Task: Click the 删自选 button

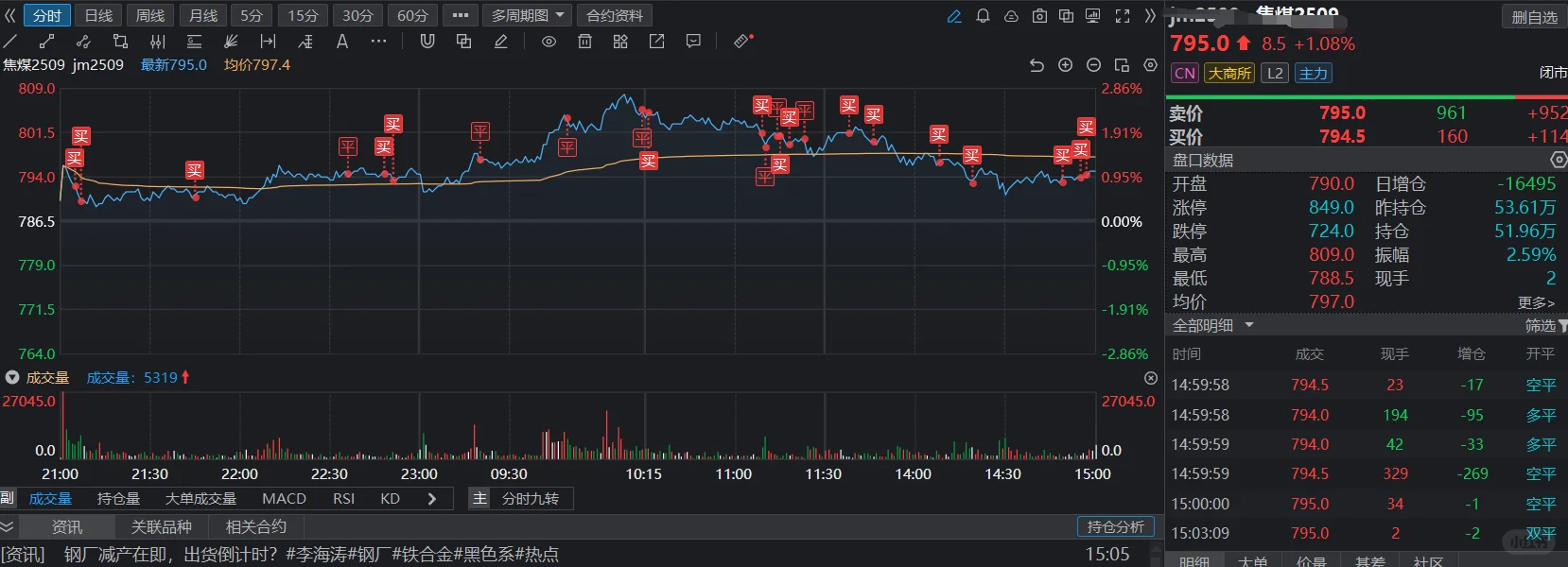Action: coord(1534,17)
